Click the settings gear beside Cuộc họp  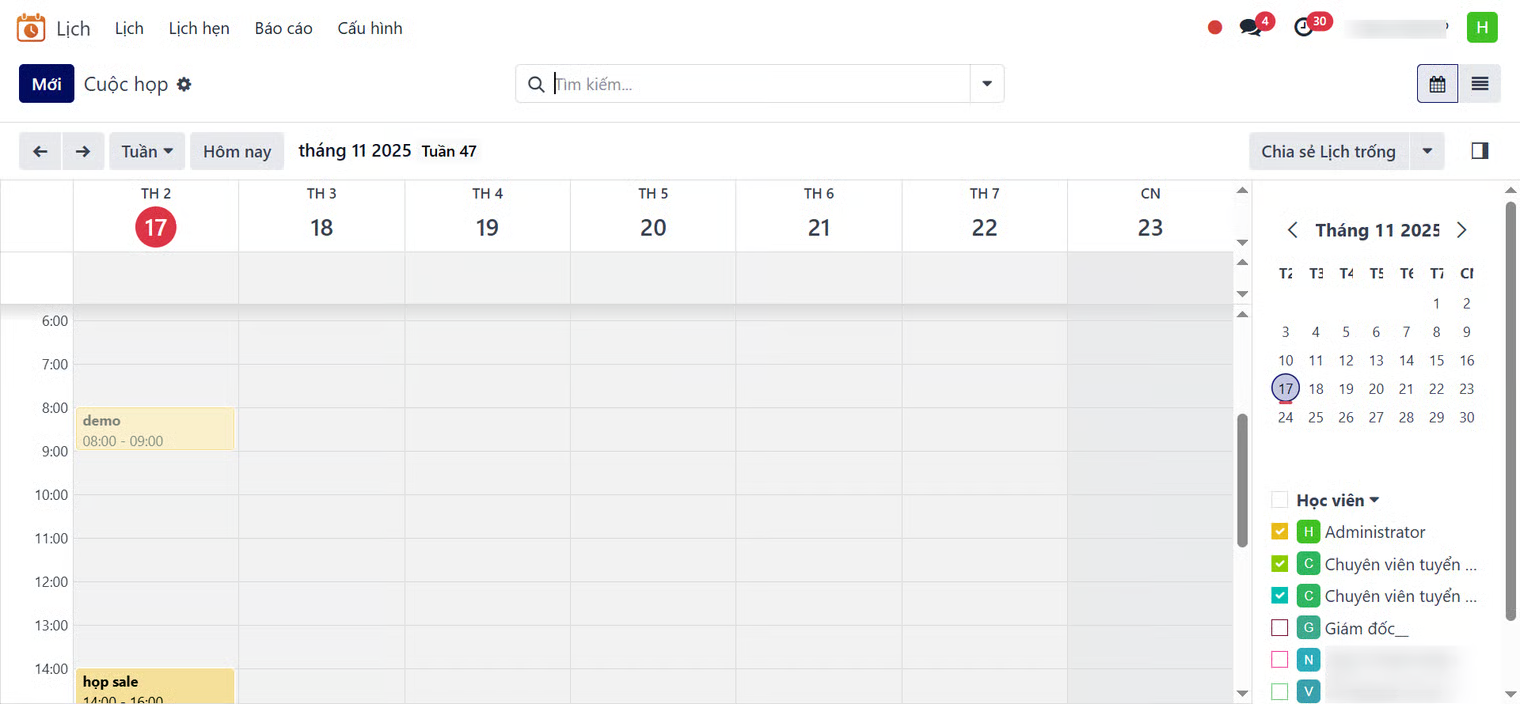pos(184,85)
